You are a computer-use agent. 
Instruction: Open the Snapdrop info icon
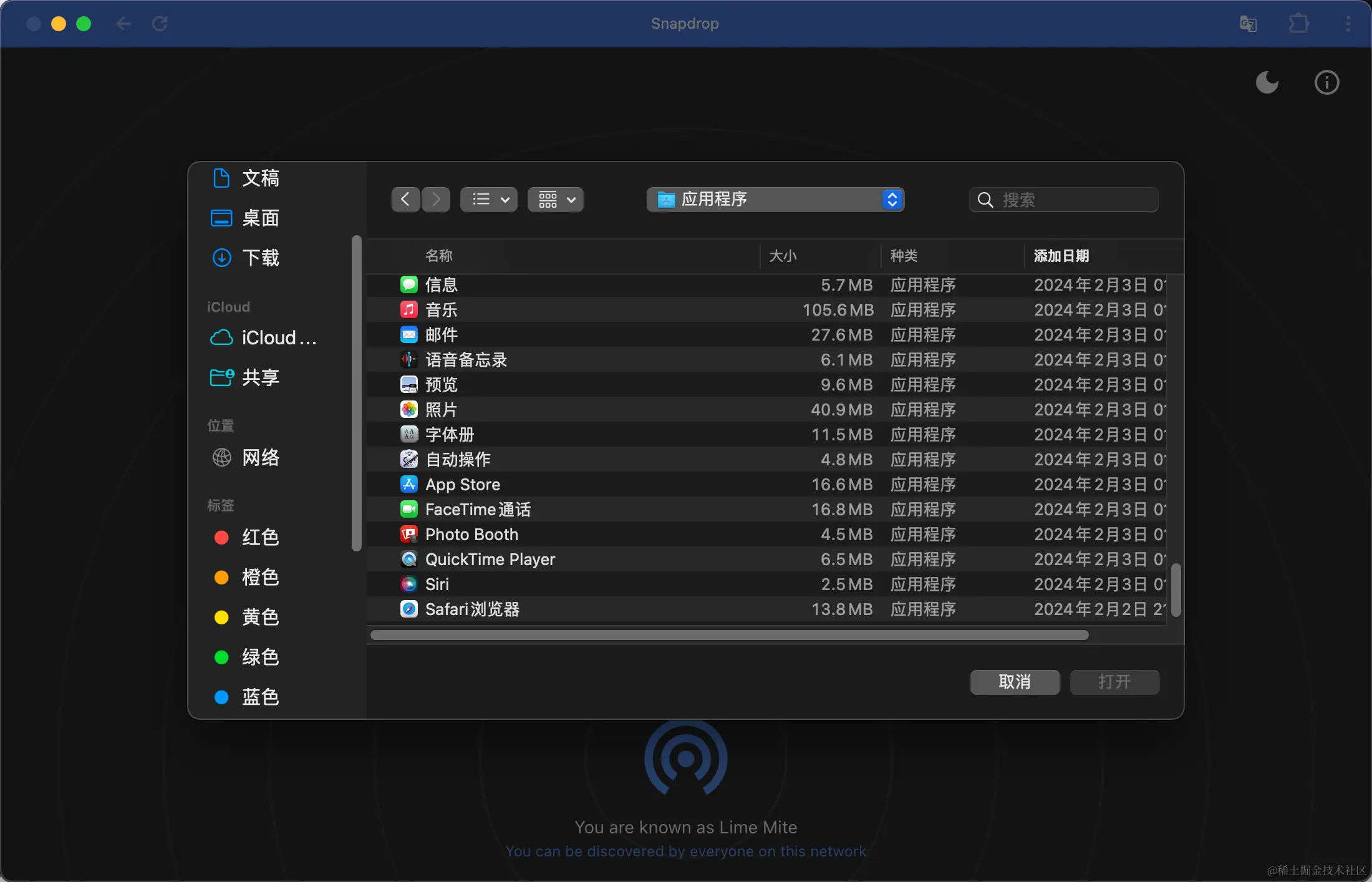pyautogui.click(x=1326, y=82)
